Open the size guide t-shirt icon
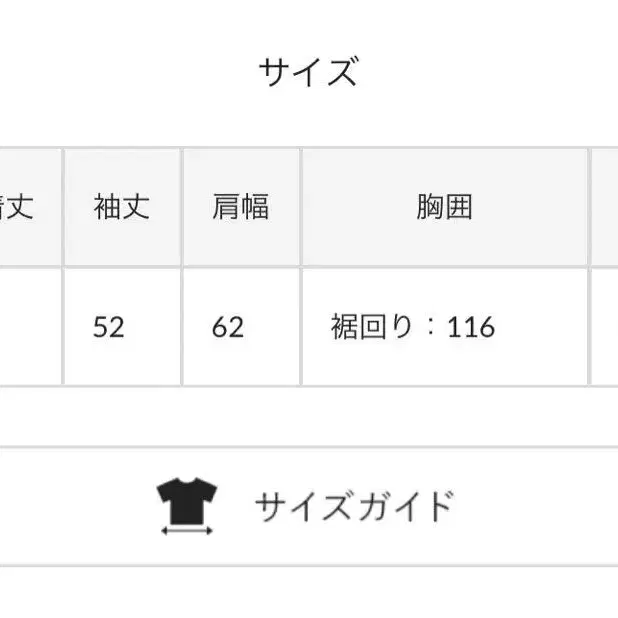 [x=187, y=506]
